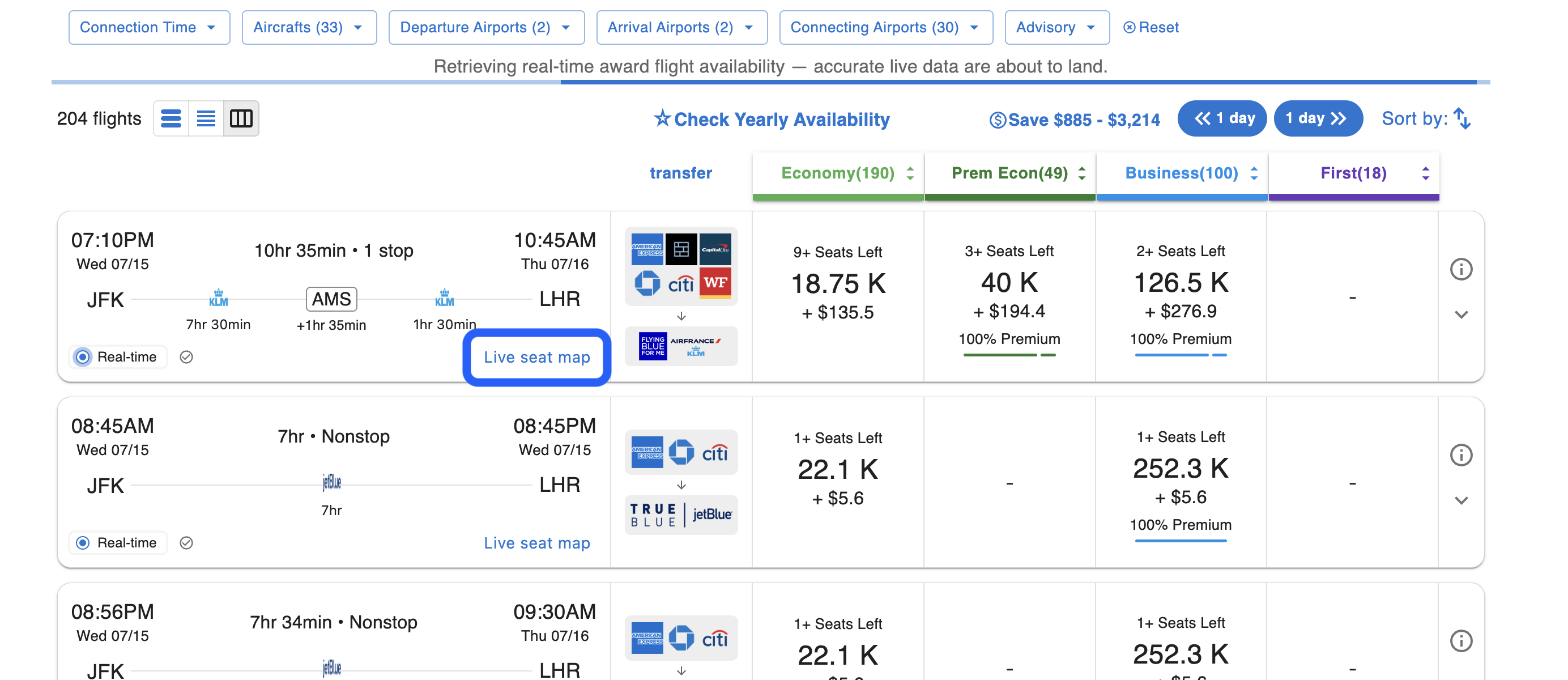Click the Sort by arrows icon

[1462, 118]
